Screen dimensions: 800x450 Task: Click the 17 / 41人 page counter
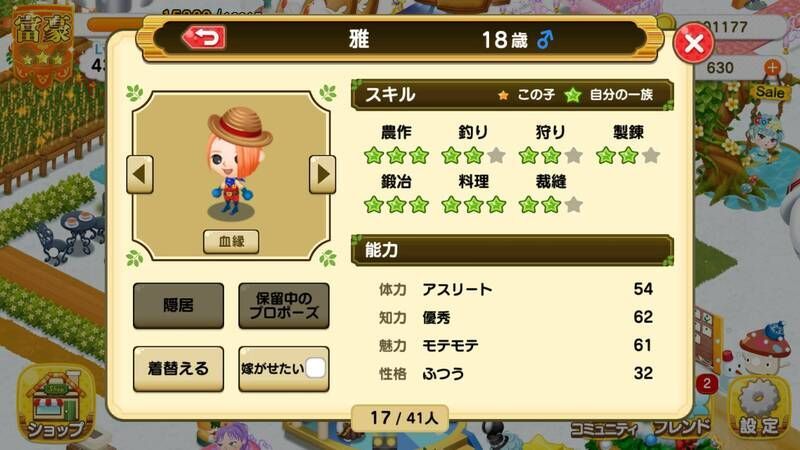tap(401, 418)
